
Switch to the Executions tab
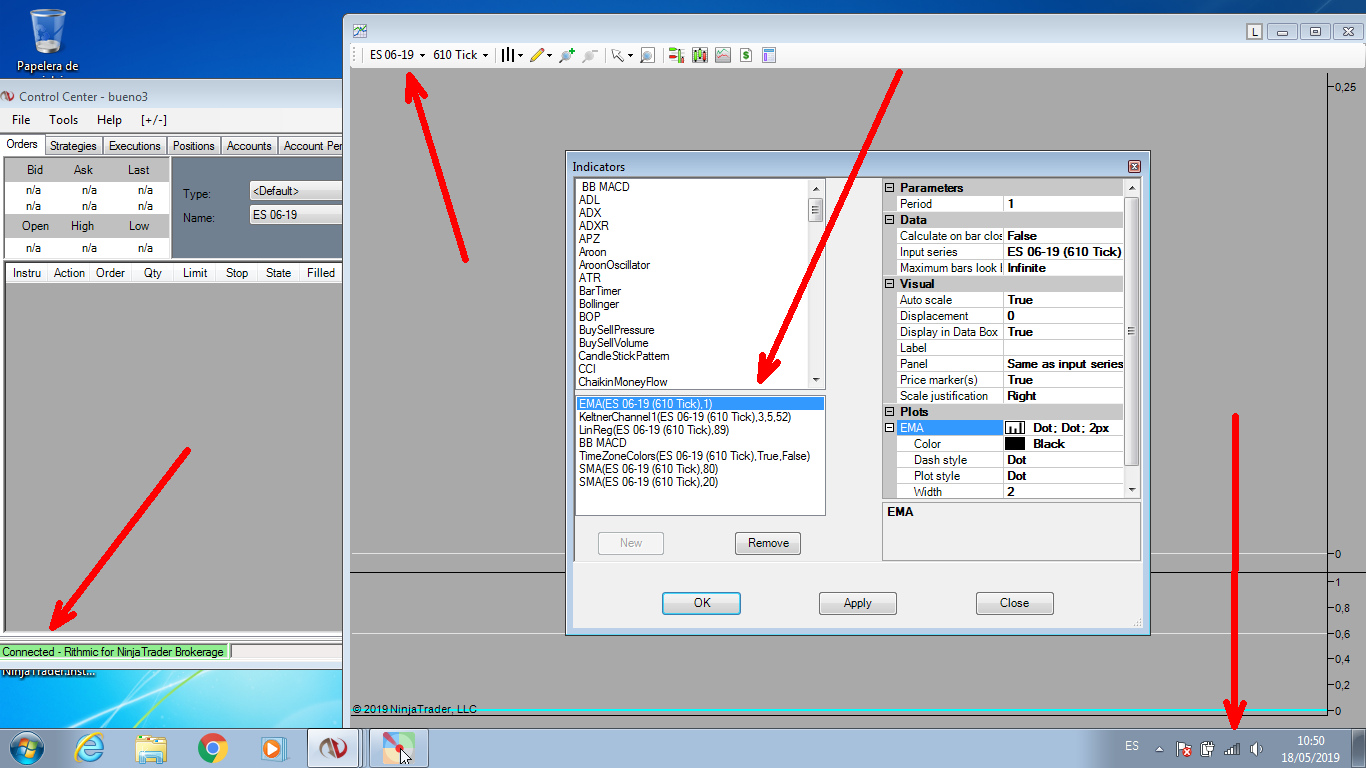tap(135, 146)
